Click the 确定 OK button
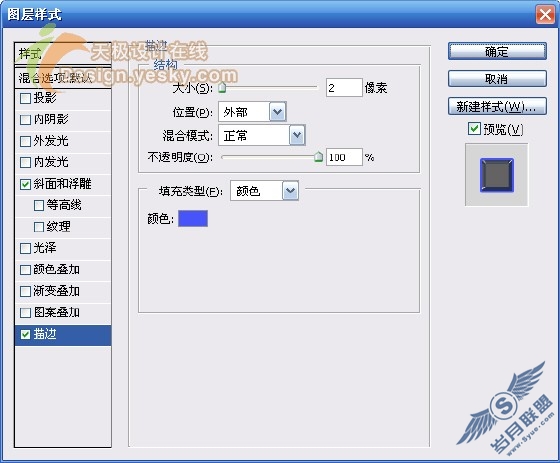This screenshot has height=463, width=560. (x=497, y=52)
